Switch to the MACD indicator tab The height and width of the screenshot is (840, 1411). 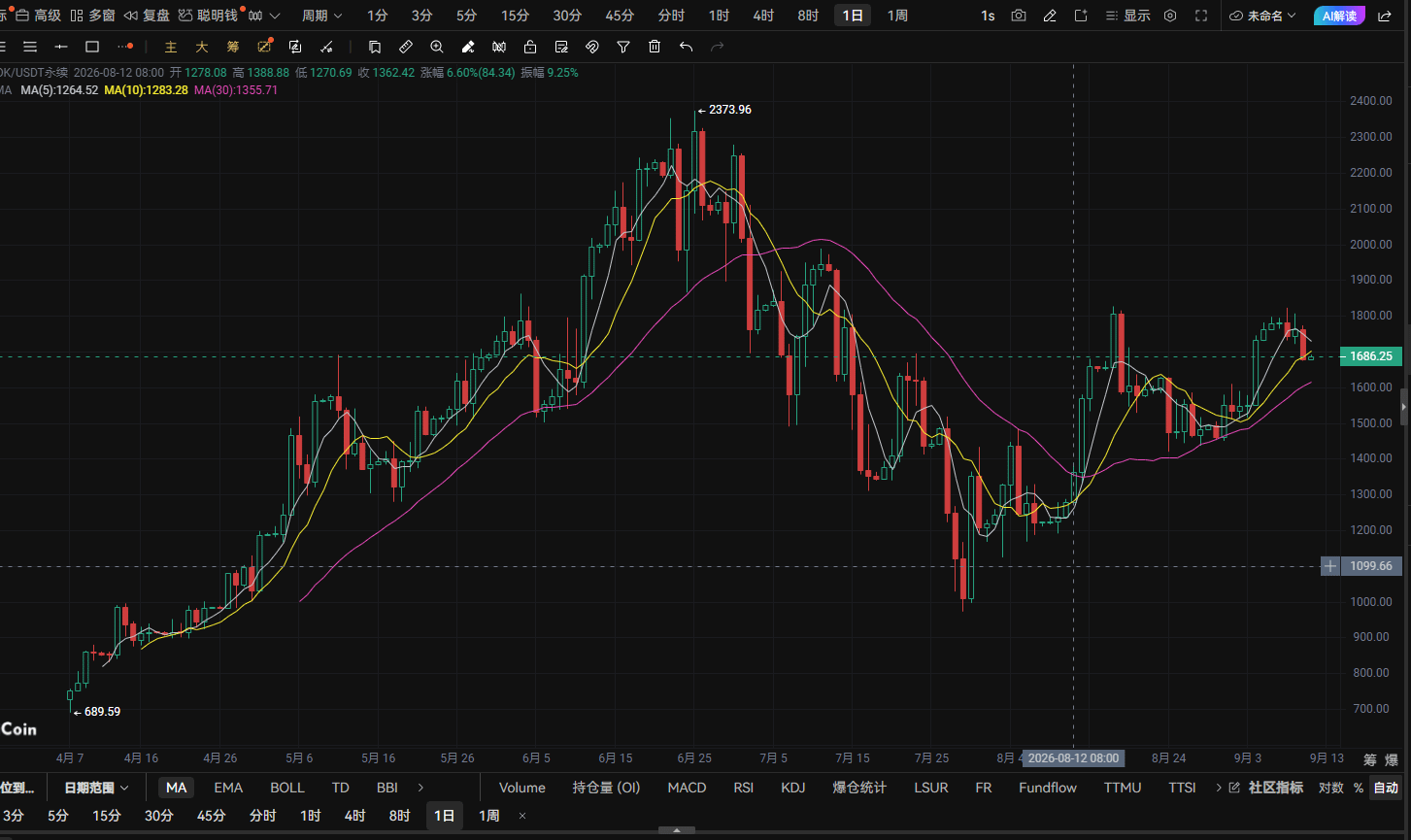pos(687,788)
